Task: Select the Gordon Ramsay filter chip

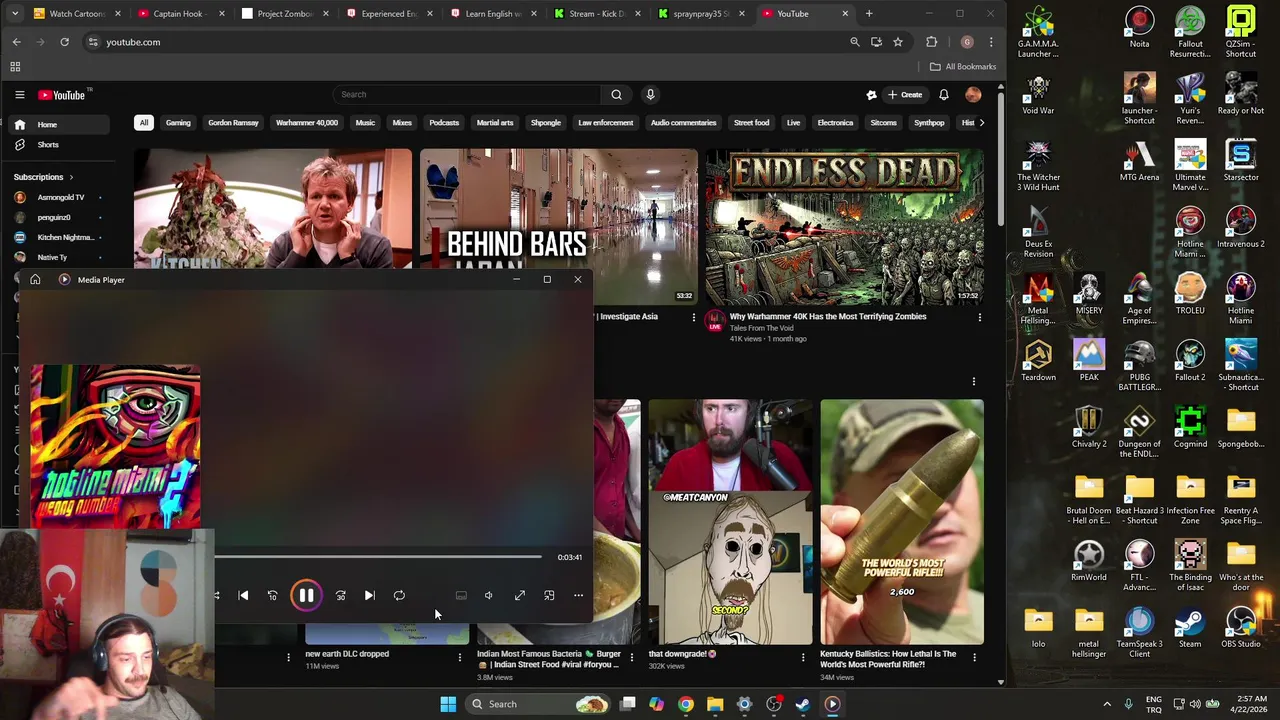Action: point(233,123)
